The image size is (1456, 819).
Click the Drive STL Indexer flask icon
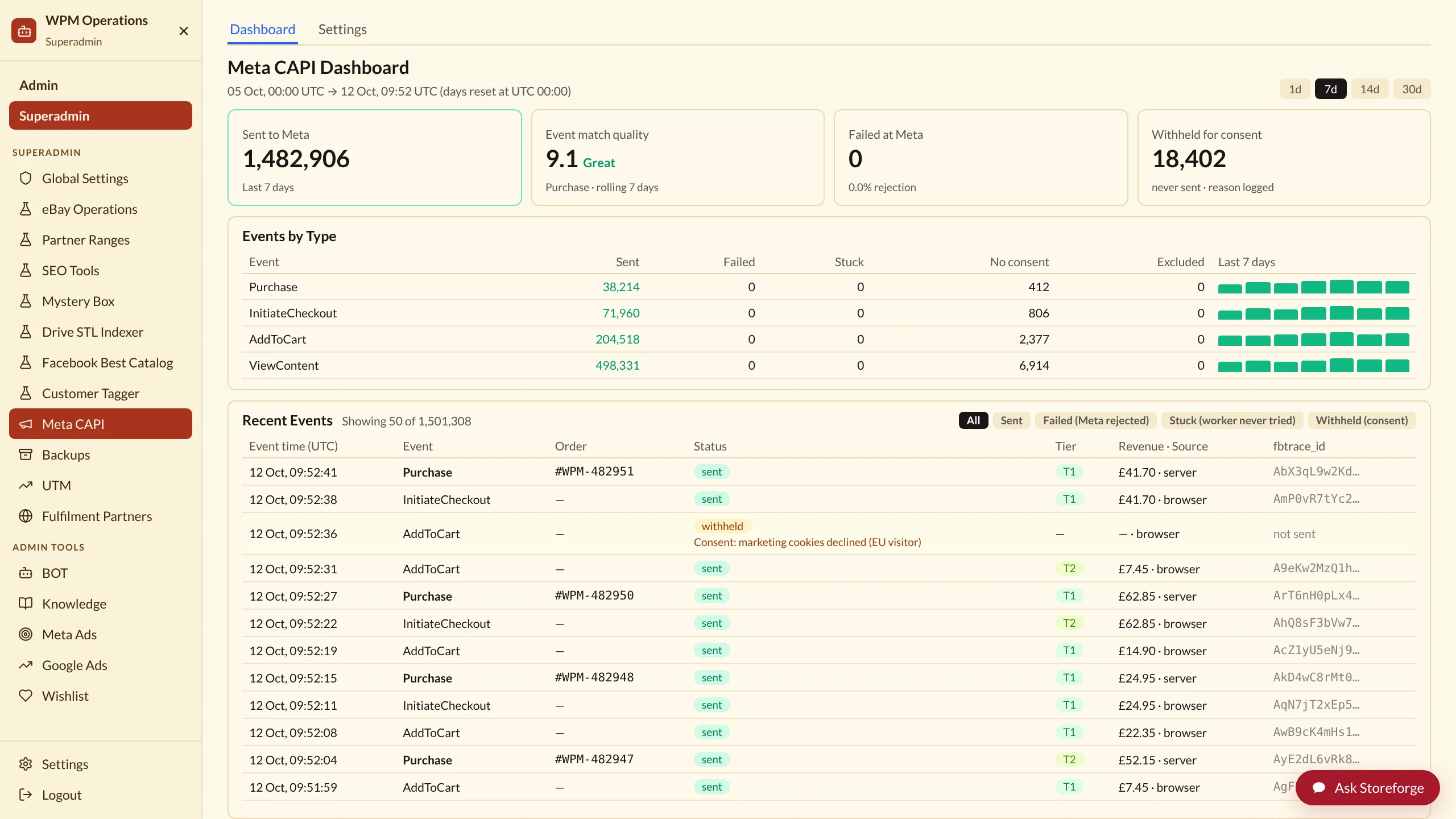(x=26, y=332)
